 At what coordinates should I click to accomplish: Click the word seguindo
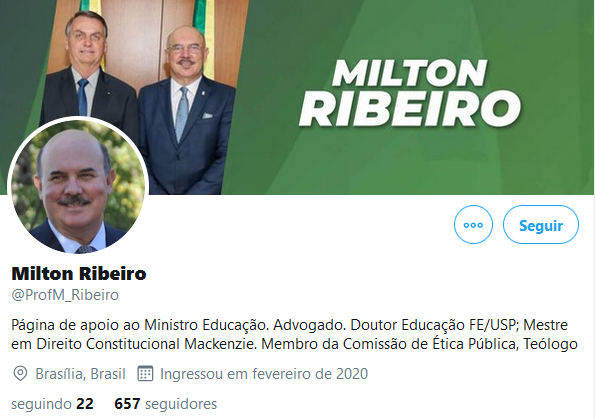(41, 405)
